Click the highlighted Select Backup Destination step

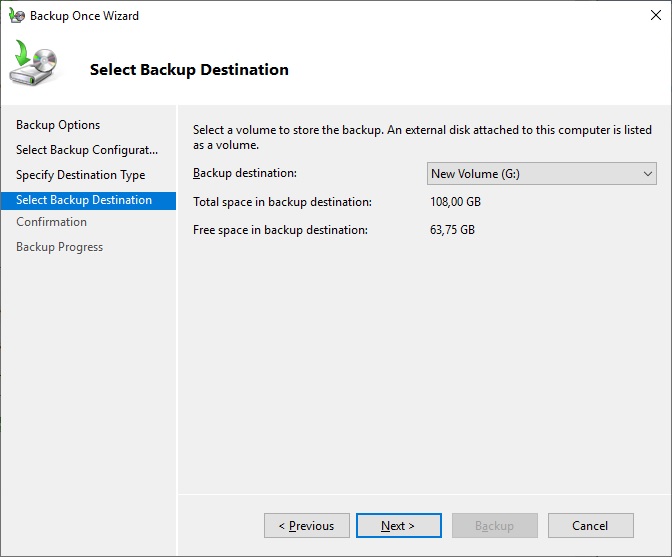[84, 200]
